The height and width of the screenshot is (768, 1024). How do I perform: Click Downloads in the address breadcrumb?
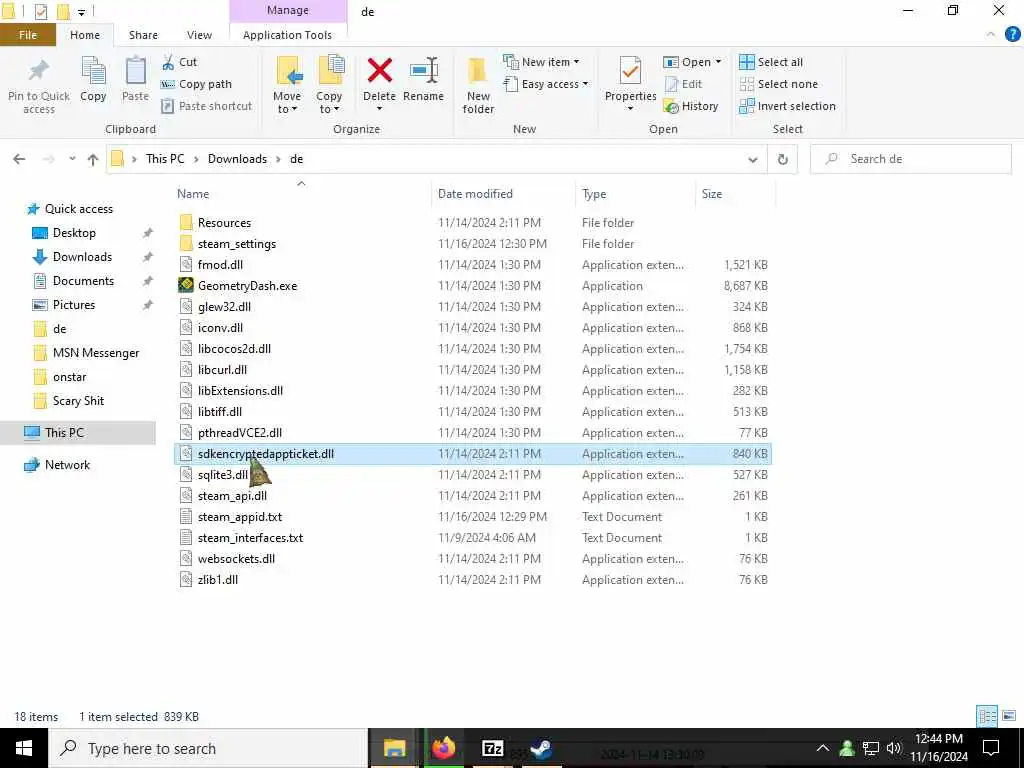237,159
